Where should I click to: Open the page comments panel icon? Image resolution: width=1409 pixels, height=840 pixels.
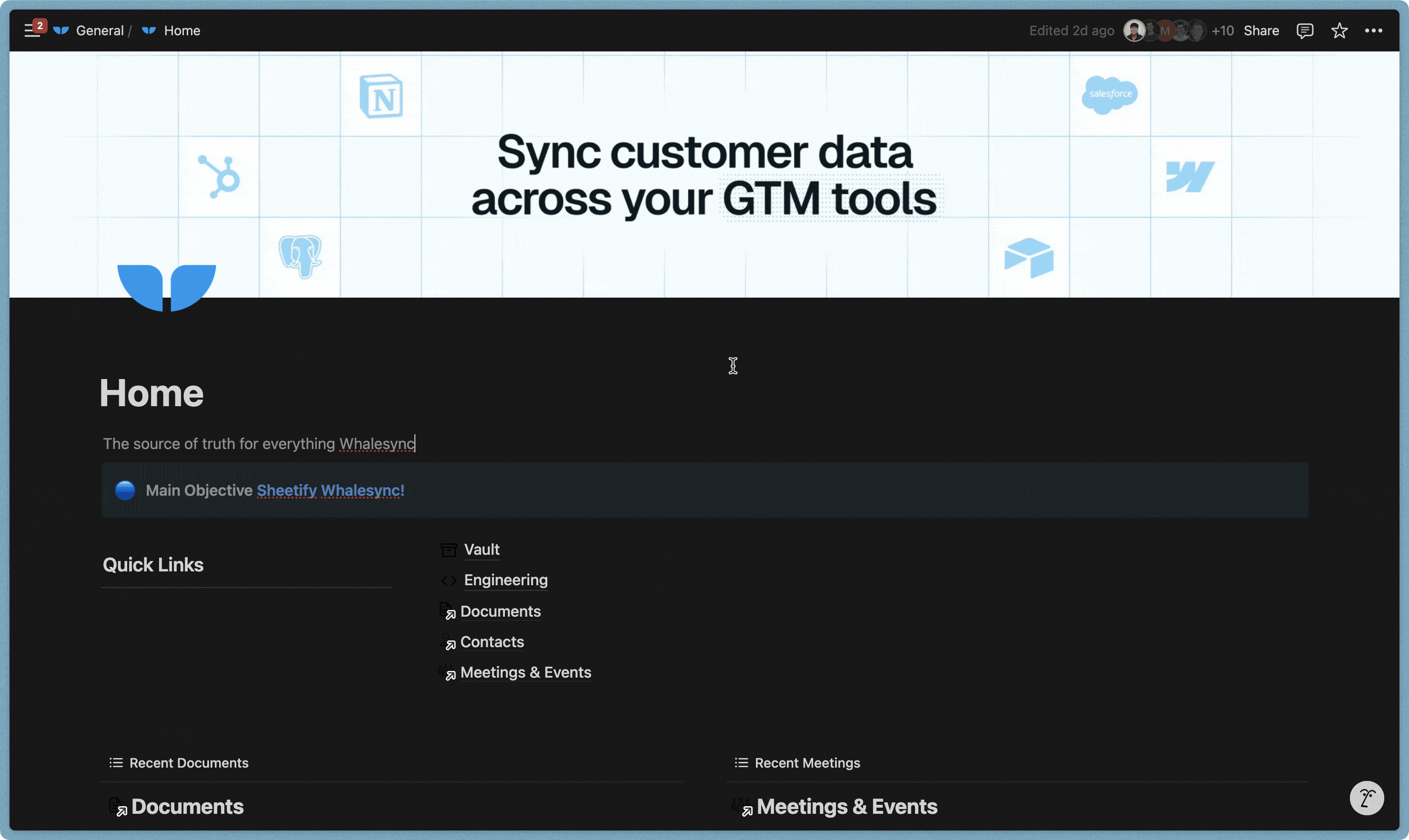pyautogui.click(x=1304, y=30)
